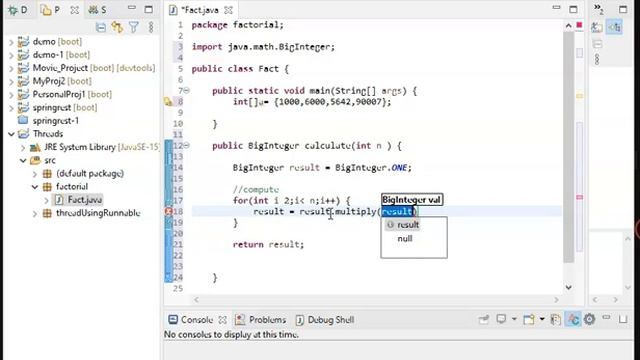Click the Display Selected Console icon
This screenshot has width=640, height=360.
pos(501,319)
